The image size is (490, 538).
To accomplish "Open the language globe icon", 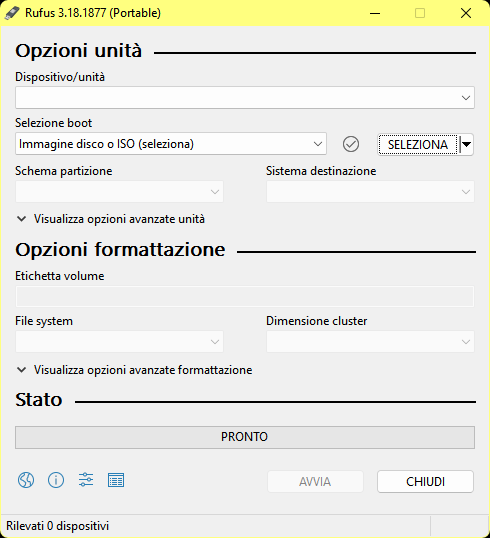I will pos(26,480).
